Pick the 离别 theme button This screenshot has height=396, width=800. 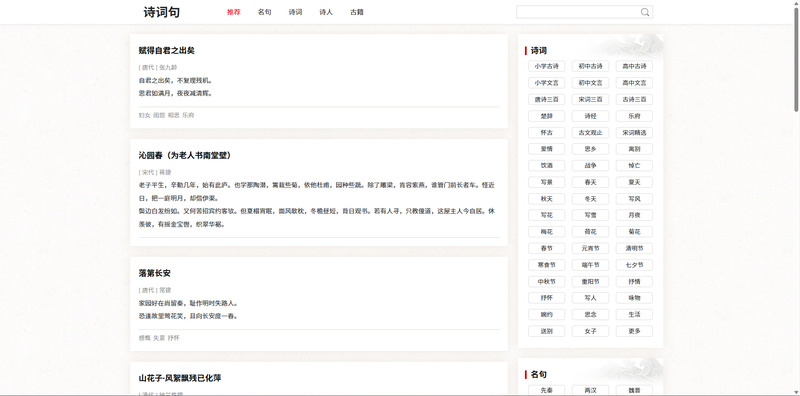point(634,149)
